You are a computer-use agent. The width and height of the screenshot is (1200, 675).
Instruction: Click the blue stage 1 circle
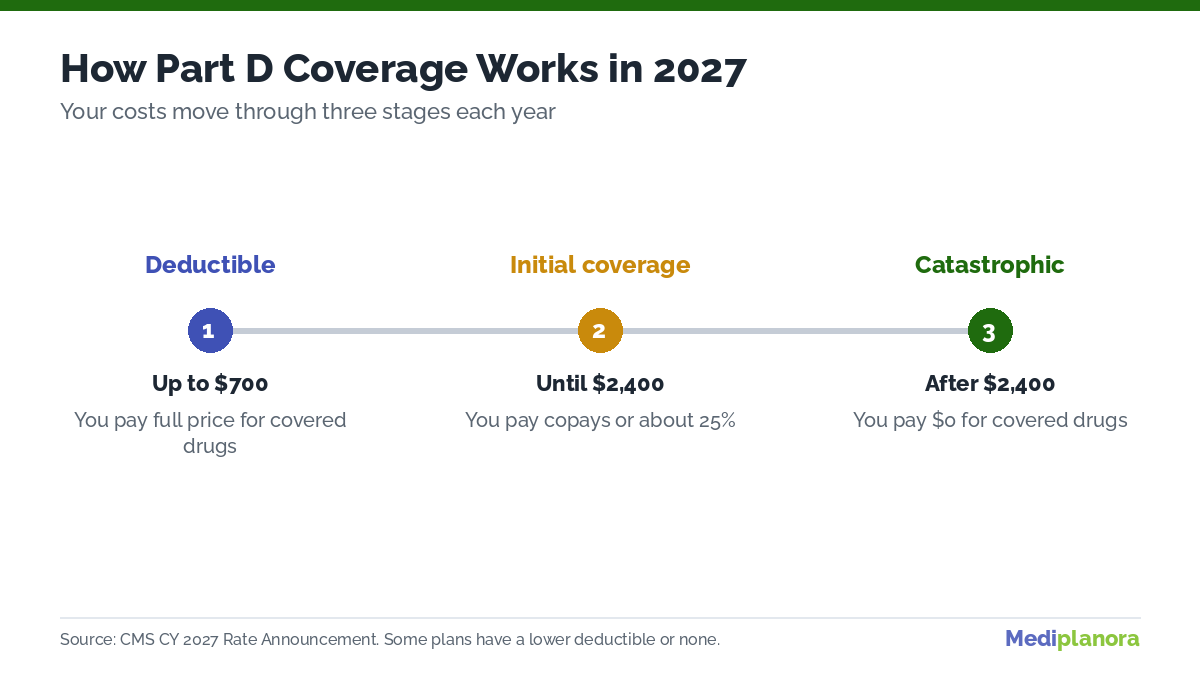[210, 330]
